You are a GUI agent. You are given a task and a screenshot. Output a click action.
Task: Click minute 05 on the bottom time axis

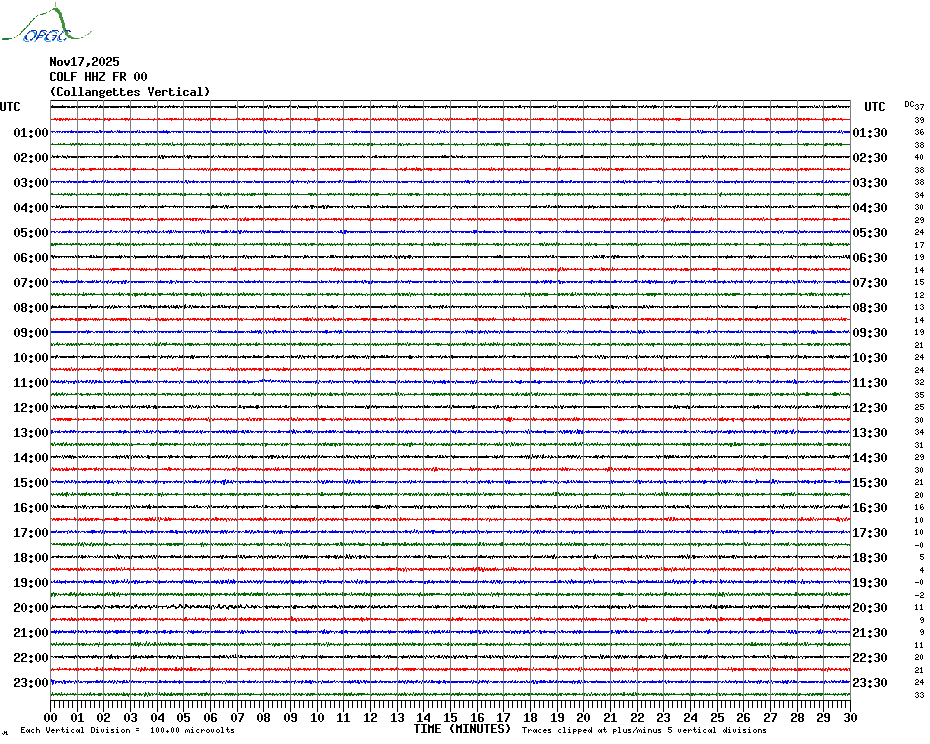[x=184, y=717]
